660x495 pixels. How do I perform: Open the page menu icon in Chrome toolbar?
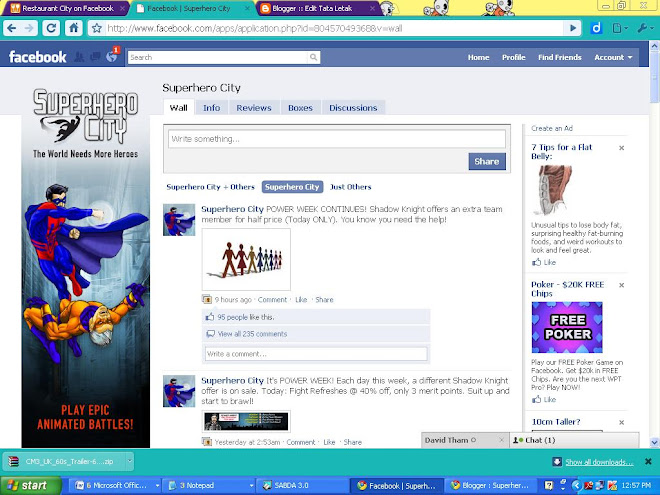click(620, 28)
